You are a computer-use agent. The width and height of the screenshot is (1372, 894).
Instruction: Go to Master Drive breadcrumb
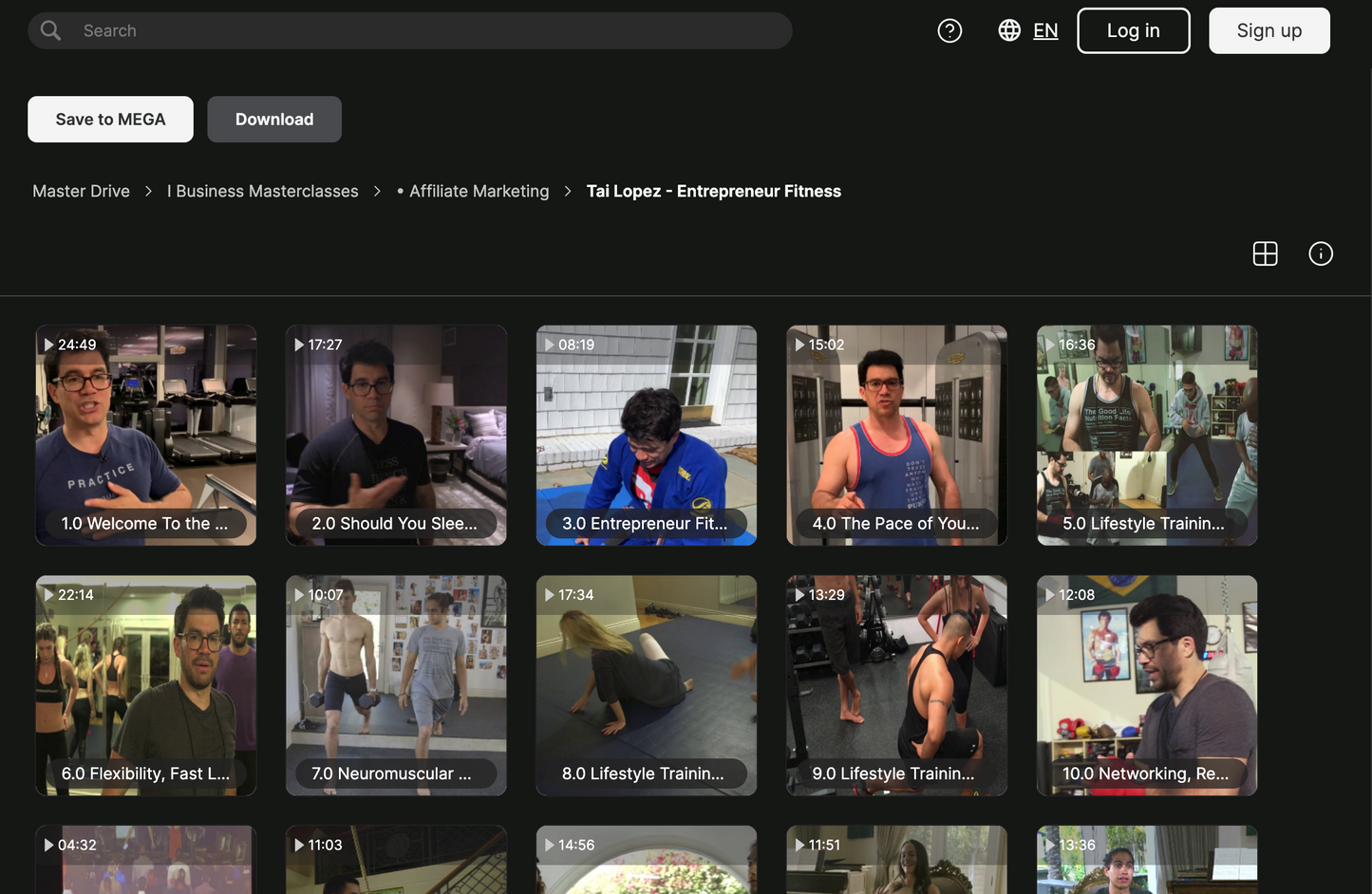[81, 192]
